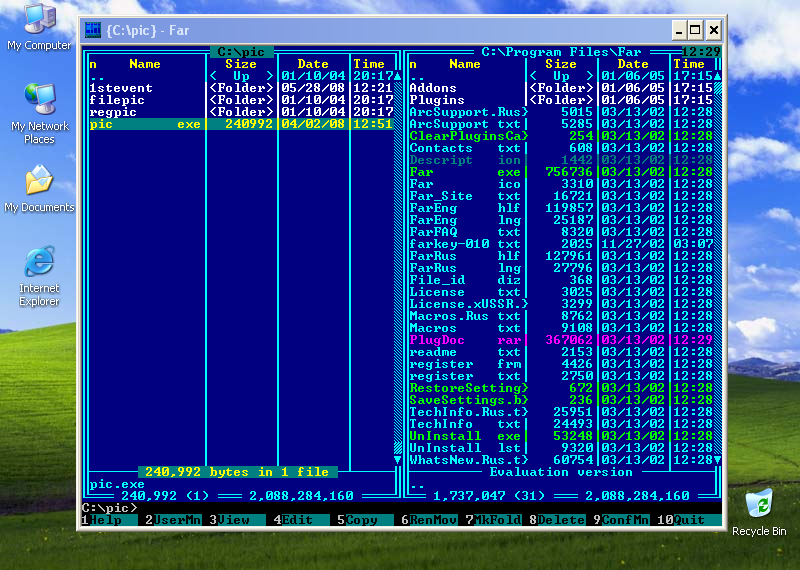Click the C:\pic left panel title
The height and width of the screenshot is (570, 800).
[x=241, y=52]
